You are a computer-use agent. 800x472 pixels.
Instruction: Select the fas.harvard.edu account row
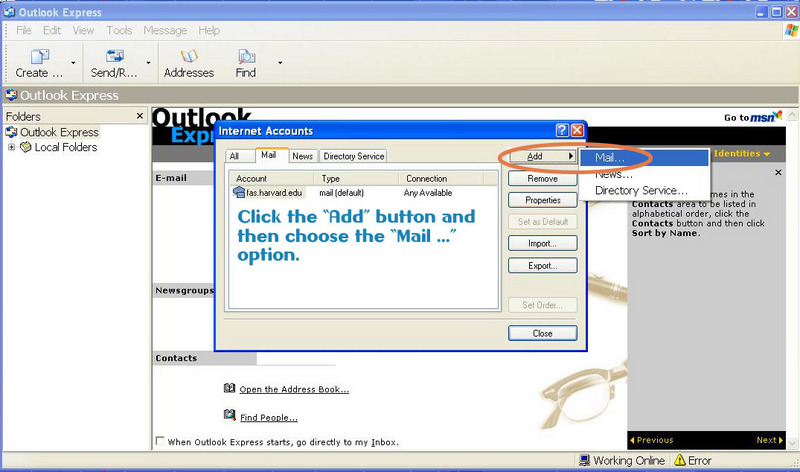tap(273, 193)
